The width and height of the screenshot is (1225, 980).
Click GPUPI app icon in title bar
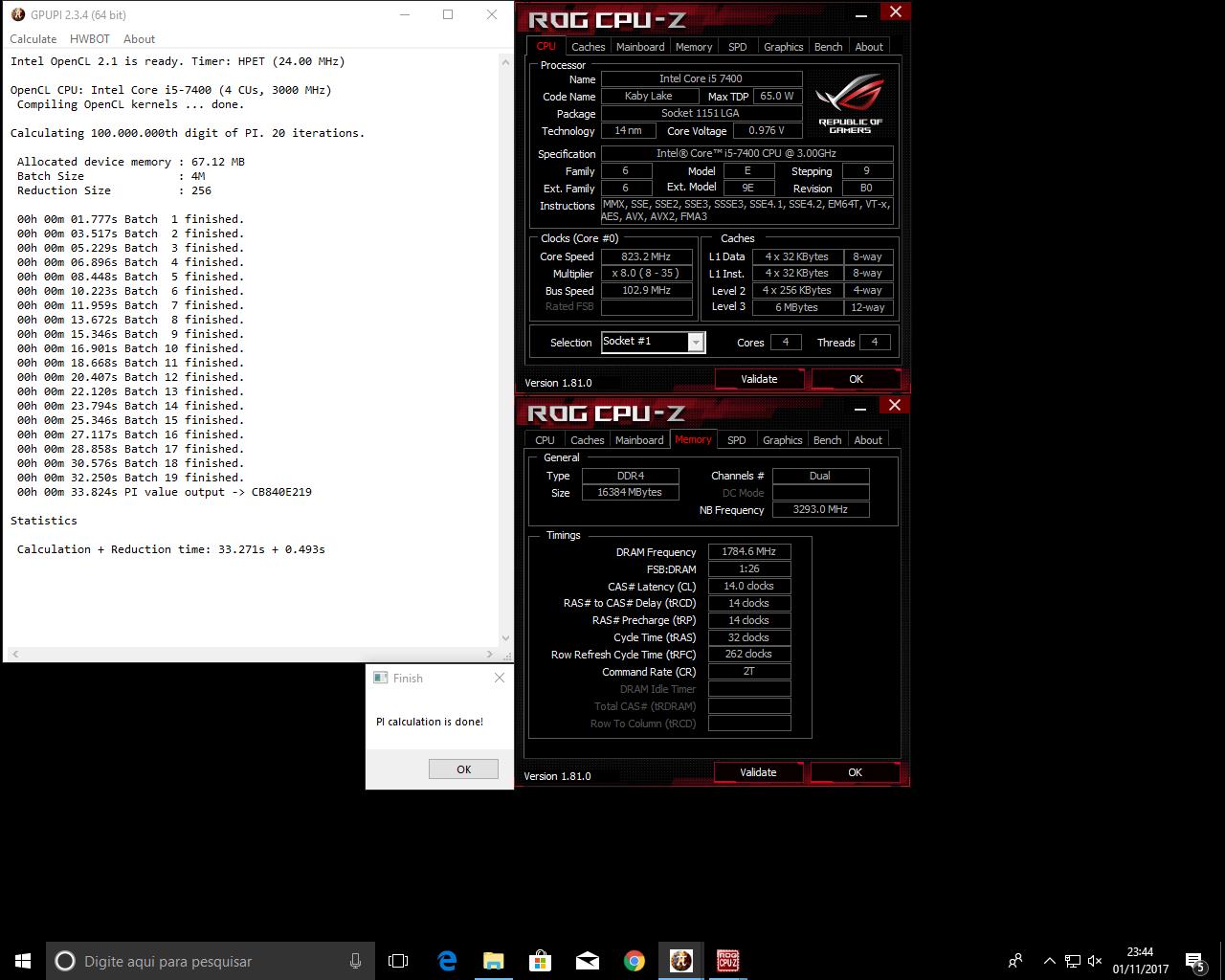[18, 14]
